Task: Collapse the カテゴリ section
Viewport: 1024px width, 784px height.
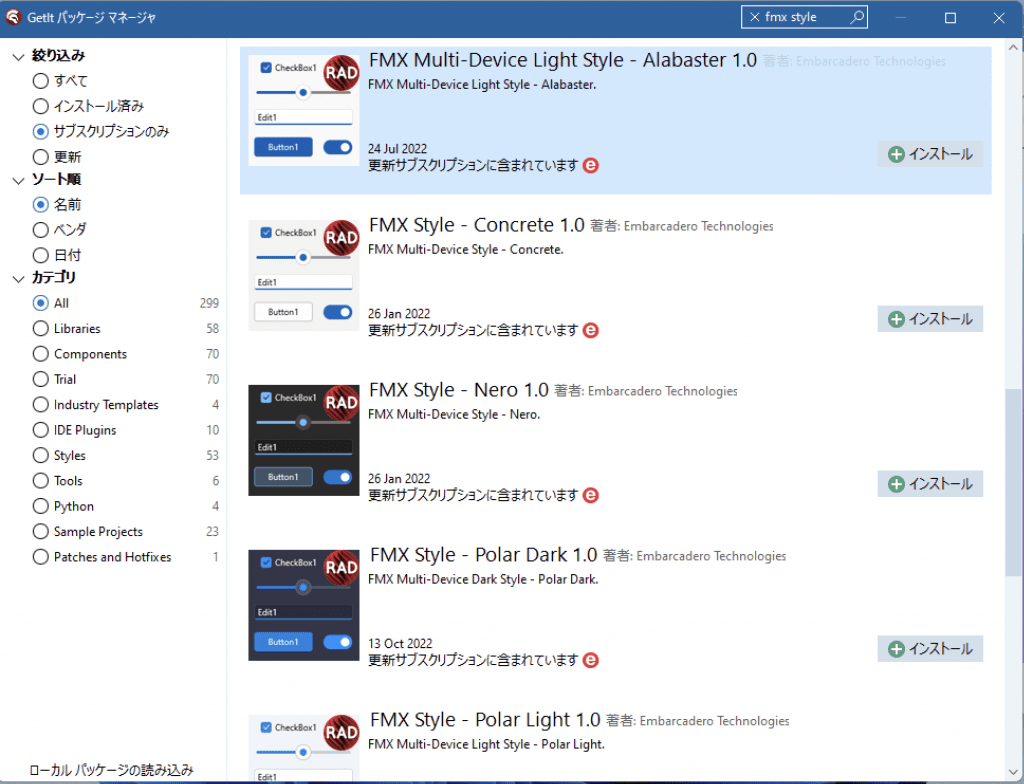Action: coord(18,279)
